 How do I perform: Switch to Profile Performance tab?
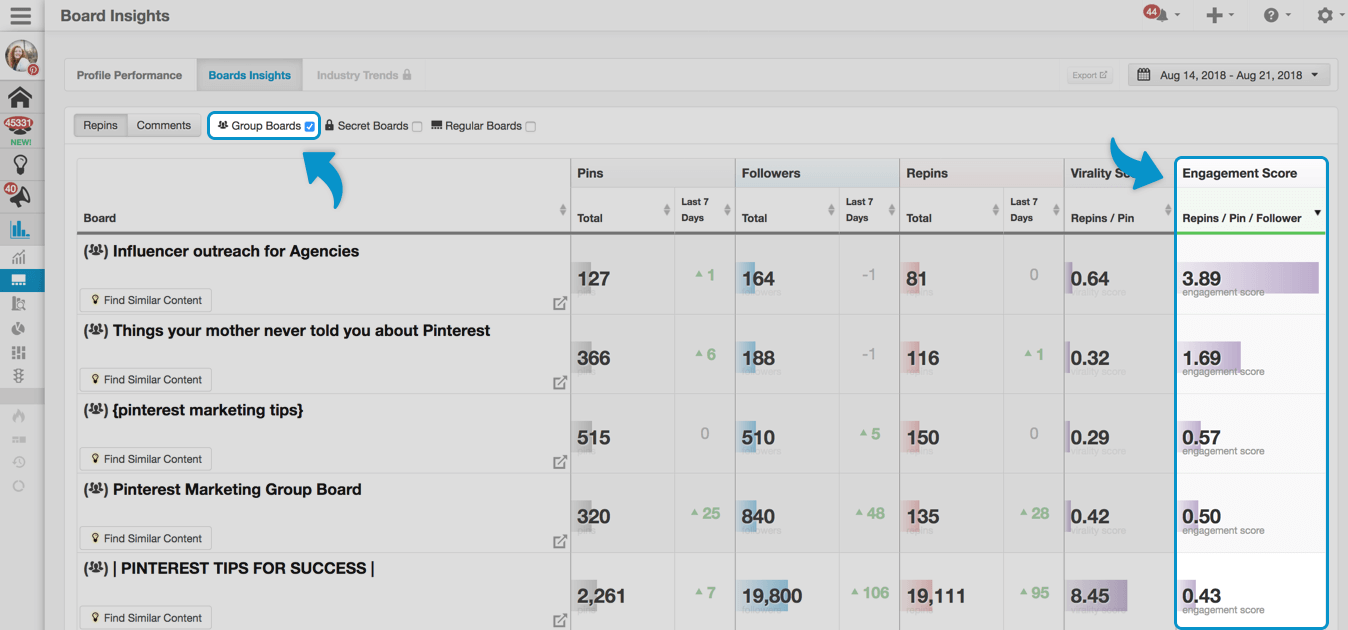coord(129,75)
